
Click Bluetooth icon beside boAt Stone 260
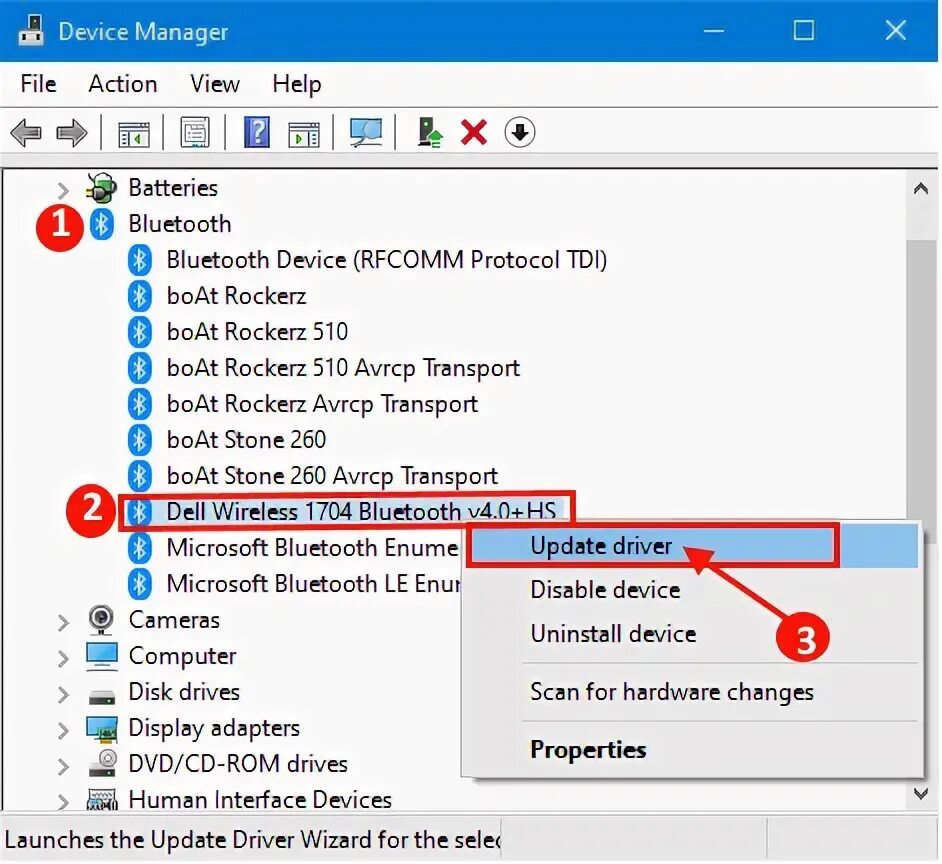point(139,440)
